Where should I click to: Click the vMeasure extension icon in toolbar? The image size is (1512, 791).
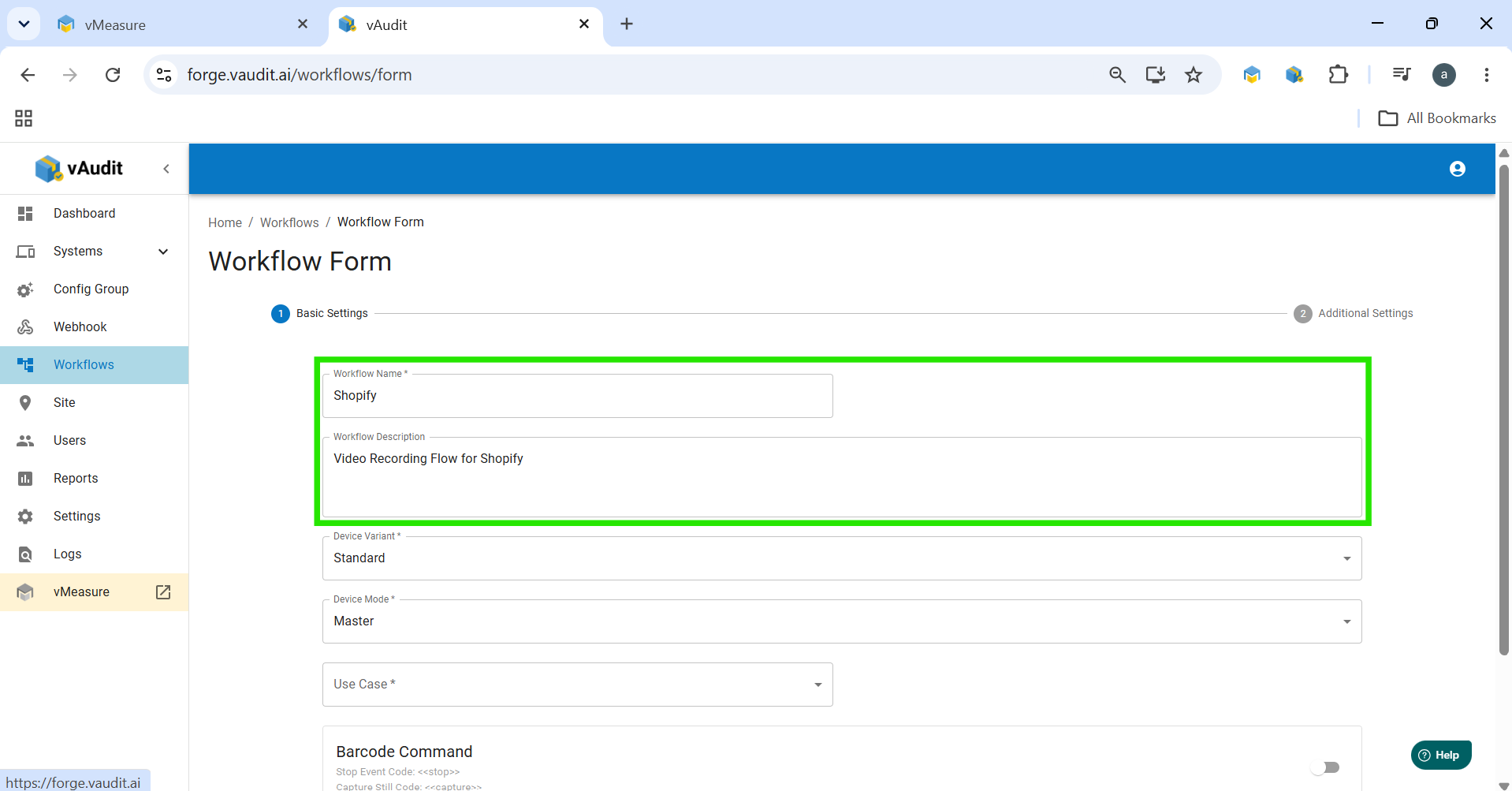(1252, 75)
